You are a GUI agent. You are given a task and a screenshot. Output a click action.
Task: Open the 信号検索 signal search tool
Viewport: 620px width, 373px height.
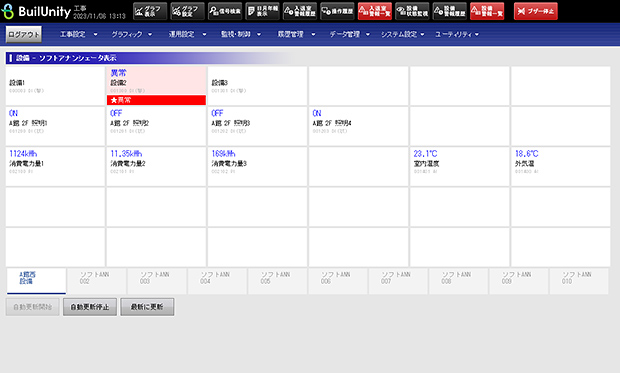(225, 11)
